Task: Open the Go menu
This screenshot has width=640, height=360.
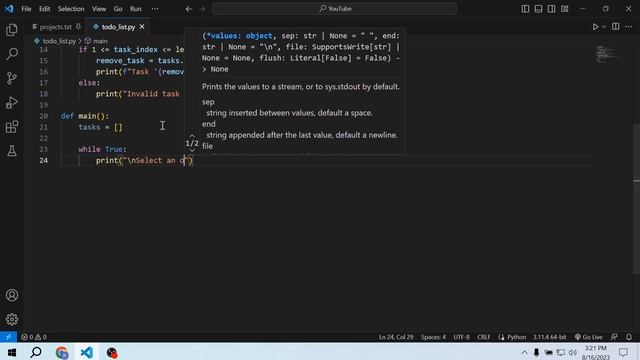Action: 118,9
